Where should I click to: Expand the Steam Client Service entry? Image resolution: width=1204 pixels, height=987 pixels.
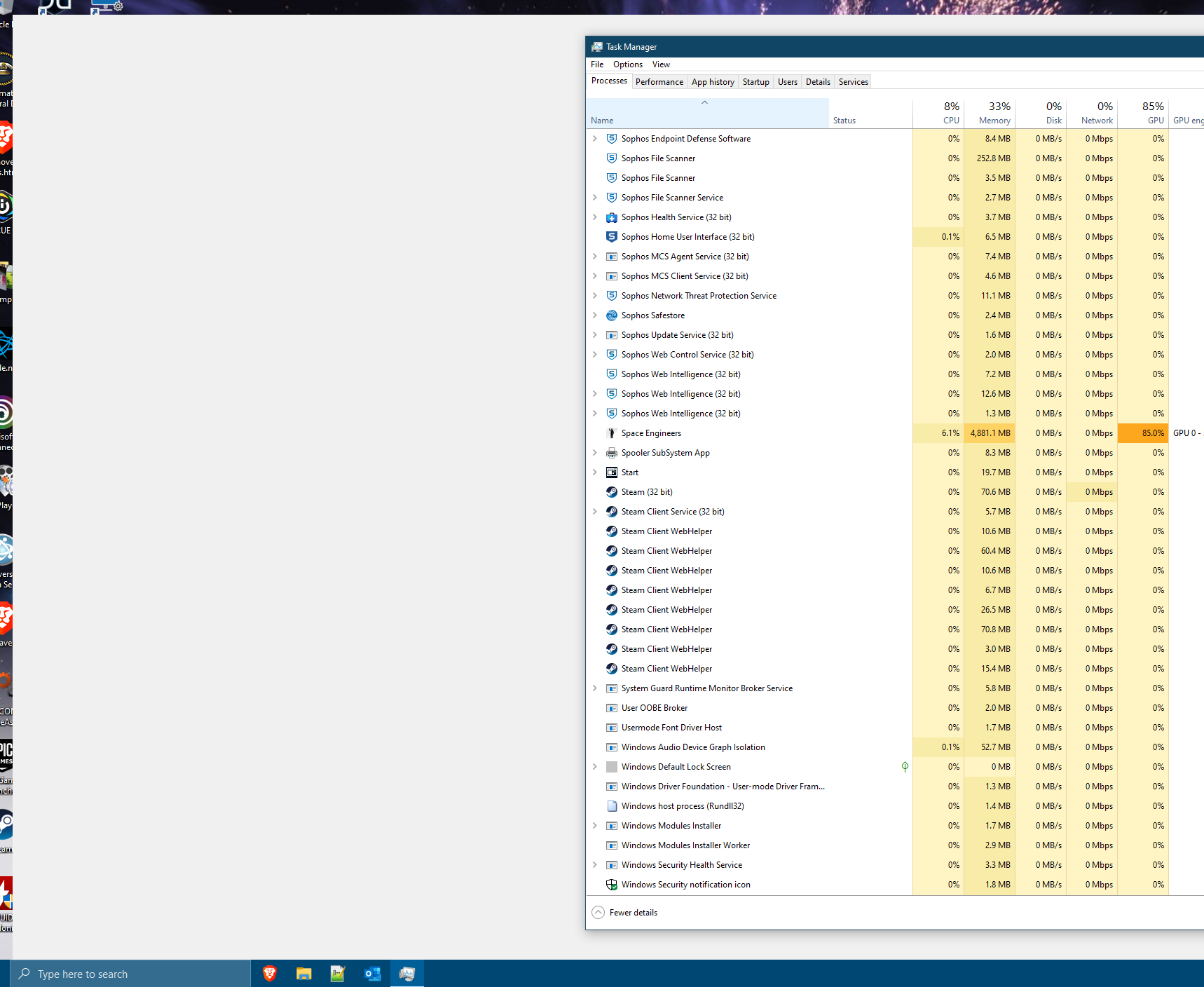pyautogui.click(x=595, y=512)
